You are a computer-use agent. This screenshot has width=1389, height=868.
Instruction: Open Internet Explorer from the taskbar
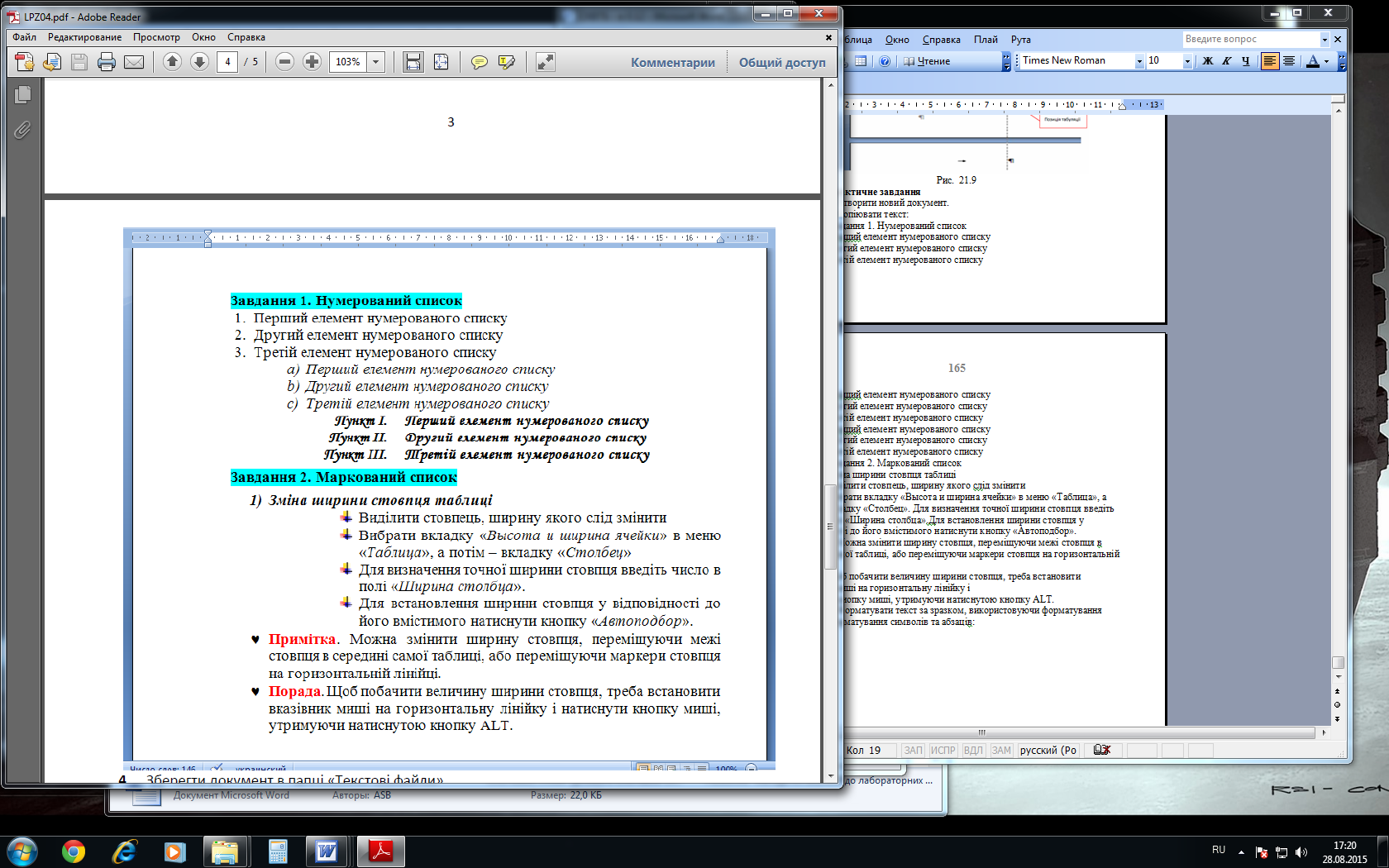pyautogui.click(x=124, y=851)
